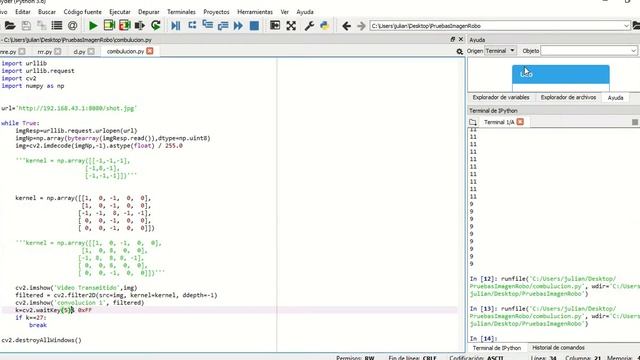Close the Terminal 1/A tab

[520, 122]
